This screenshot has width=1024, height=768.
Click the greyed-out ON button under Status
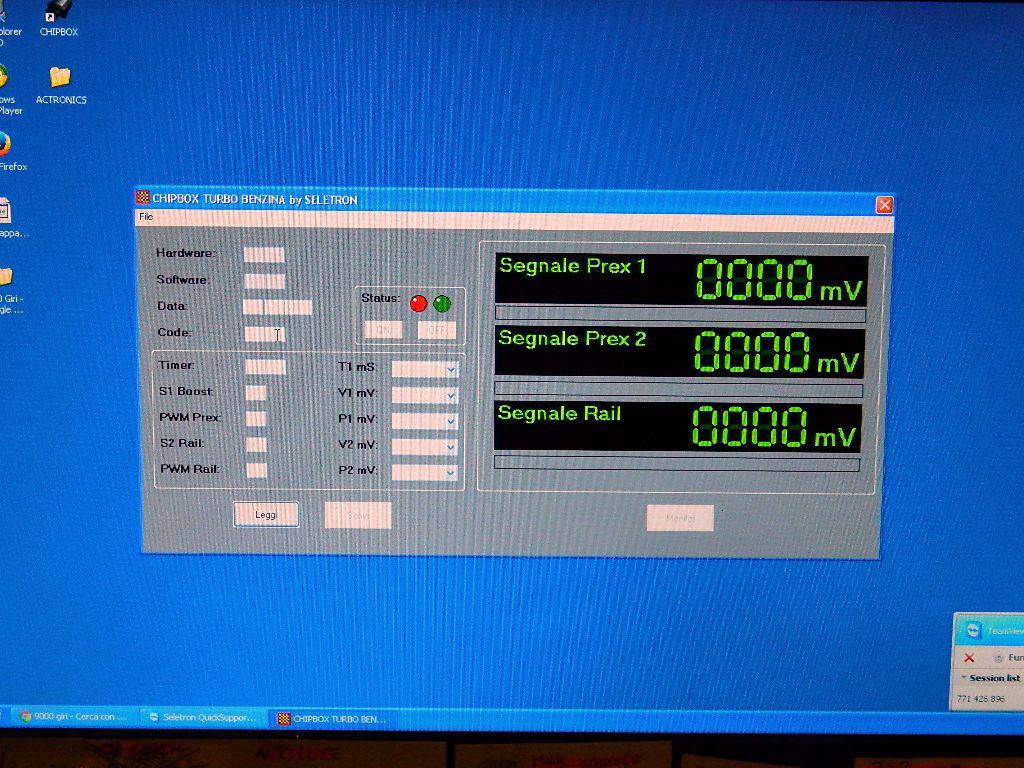tap(383, 329)
